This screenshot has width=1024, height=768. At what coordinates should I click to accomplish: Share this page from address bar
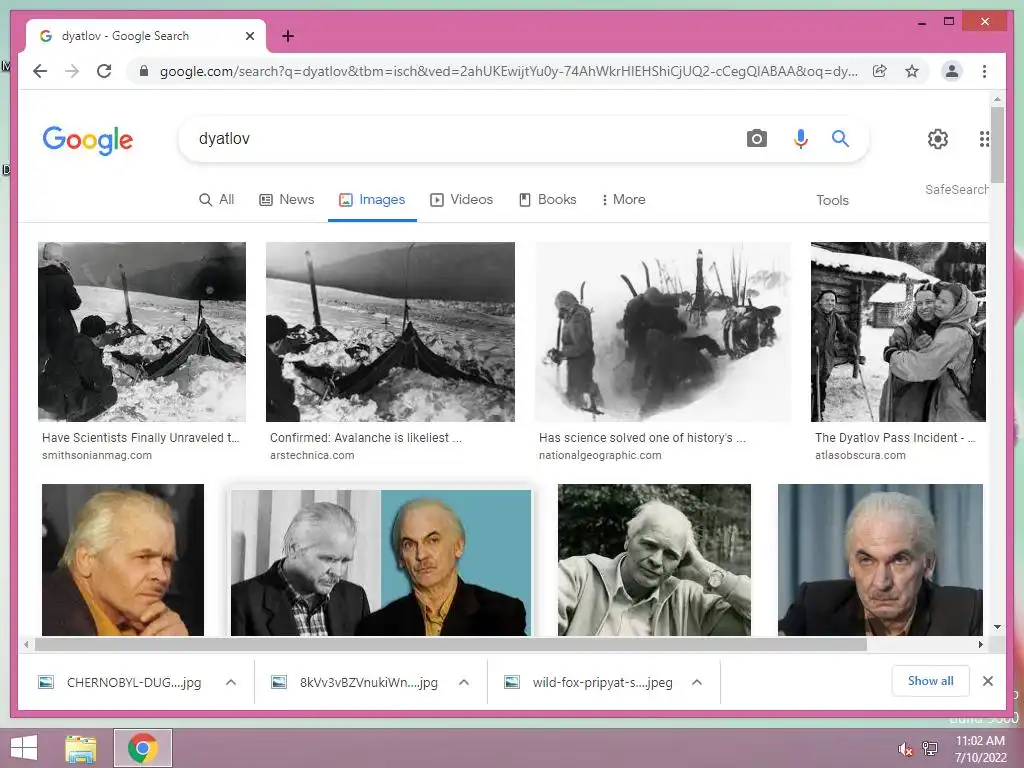pyautogui.click(x=880, y=71)
